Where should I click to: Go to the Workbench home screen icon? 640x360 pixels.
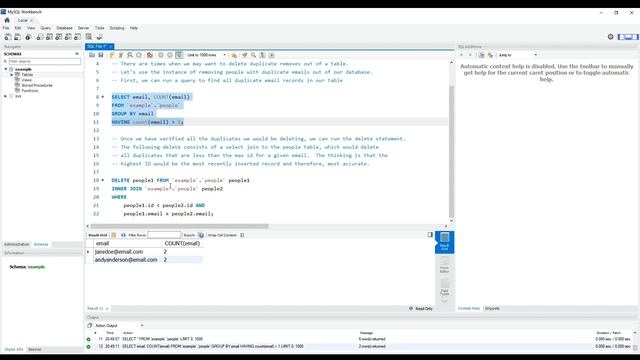tap(7, 20)
